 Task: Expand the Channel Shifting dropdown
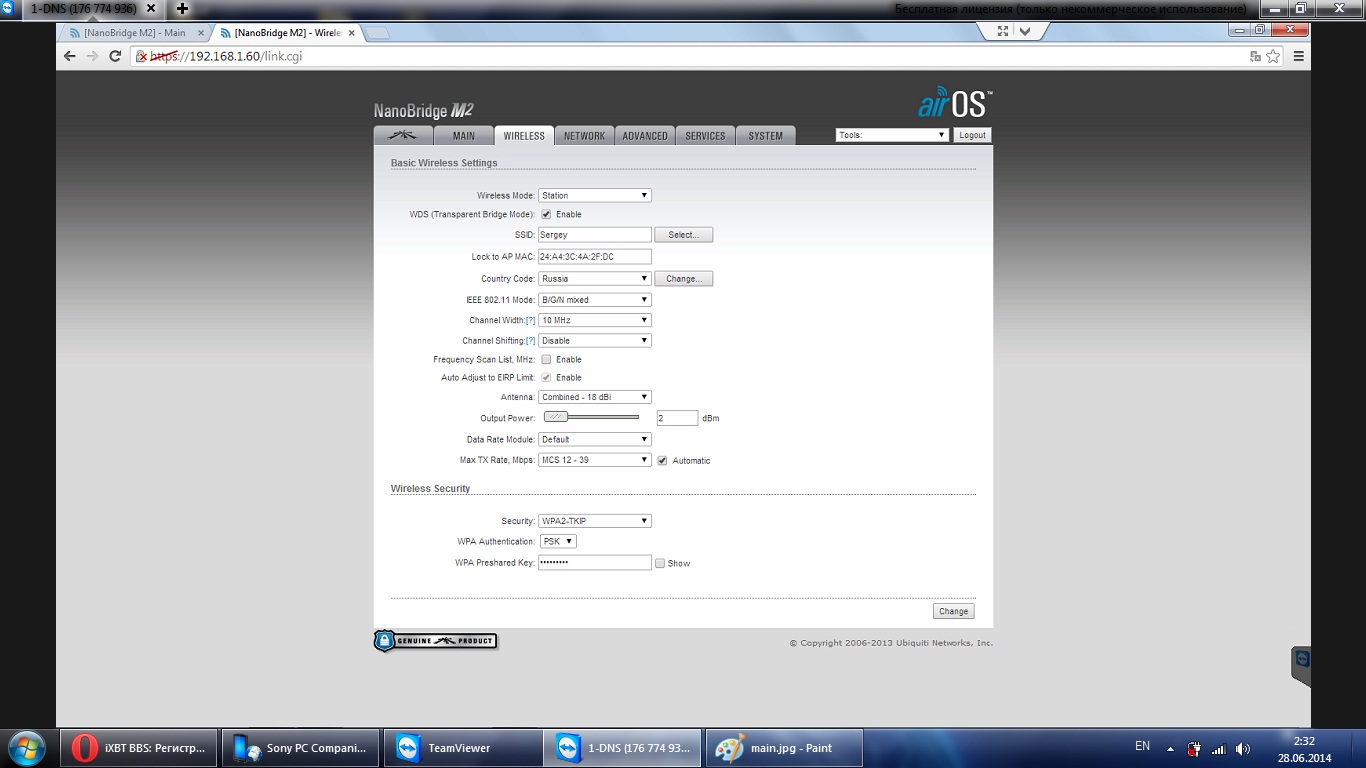point(595,341)
